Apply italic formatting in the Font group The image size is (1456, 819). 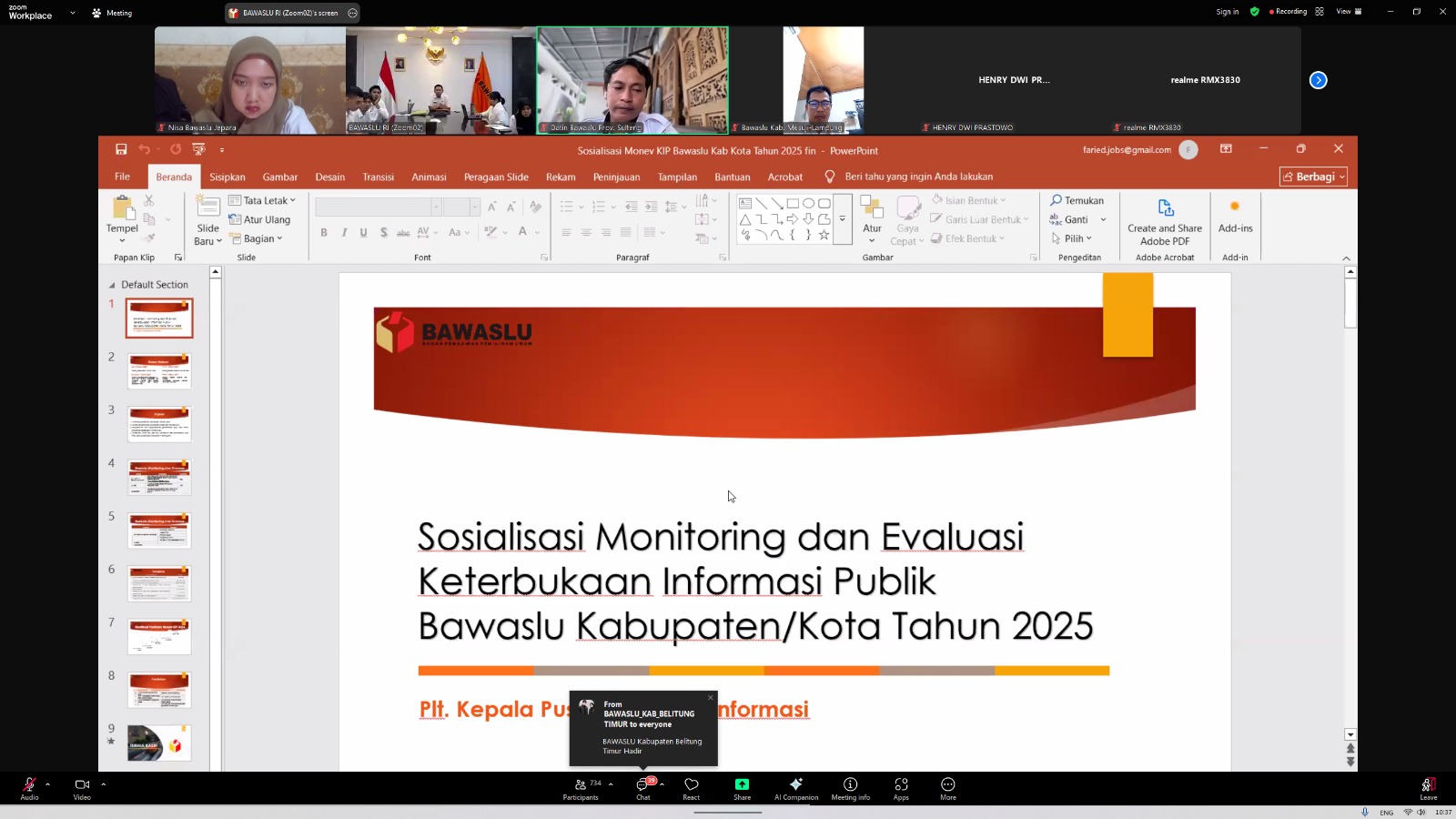click(x=343, y=233)
